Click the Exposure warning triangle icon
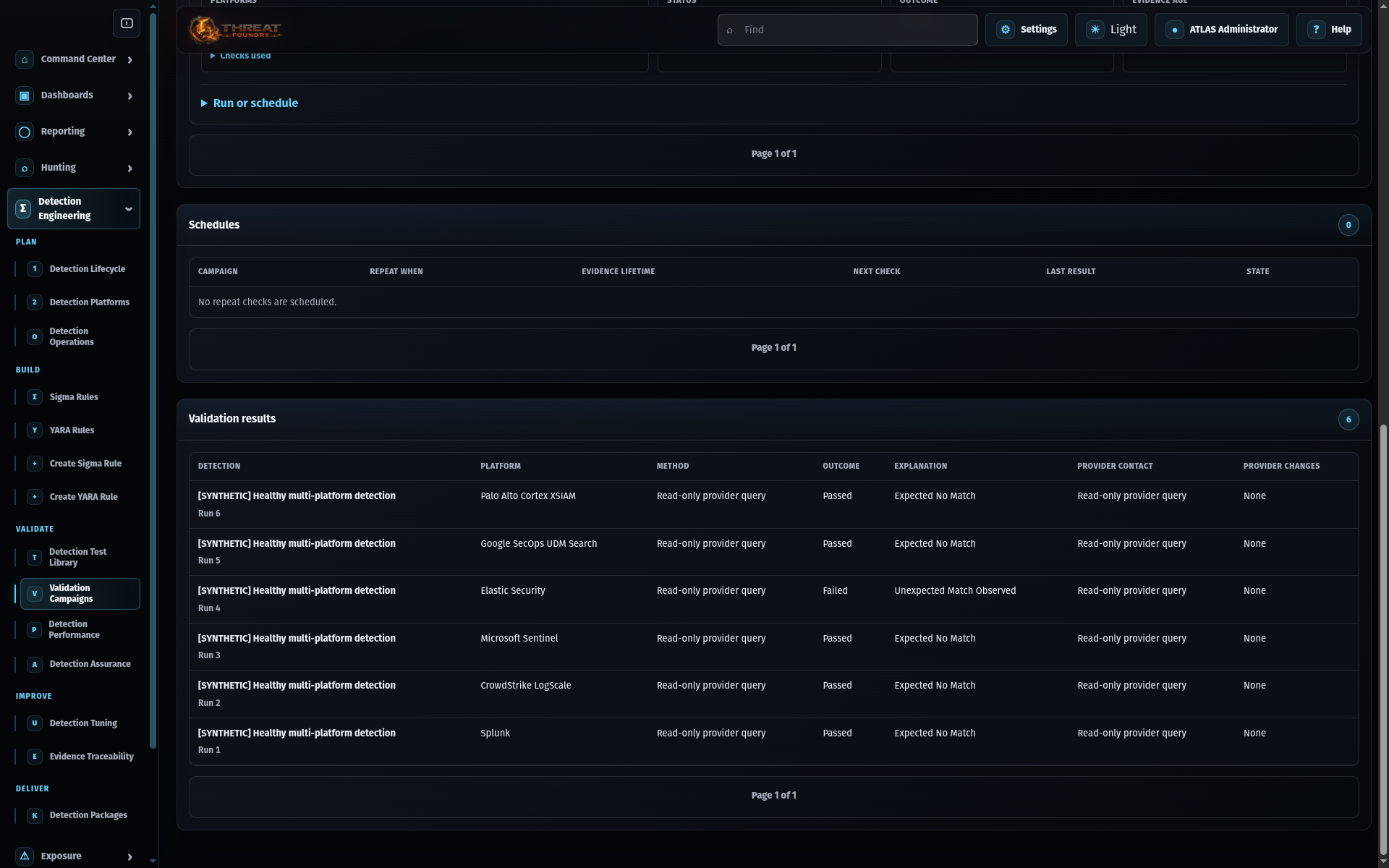This screenshot has height=868, width=1389. pos(25,856)
